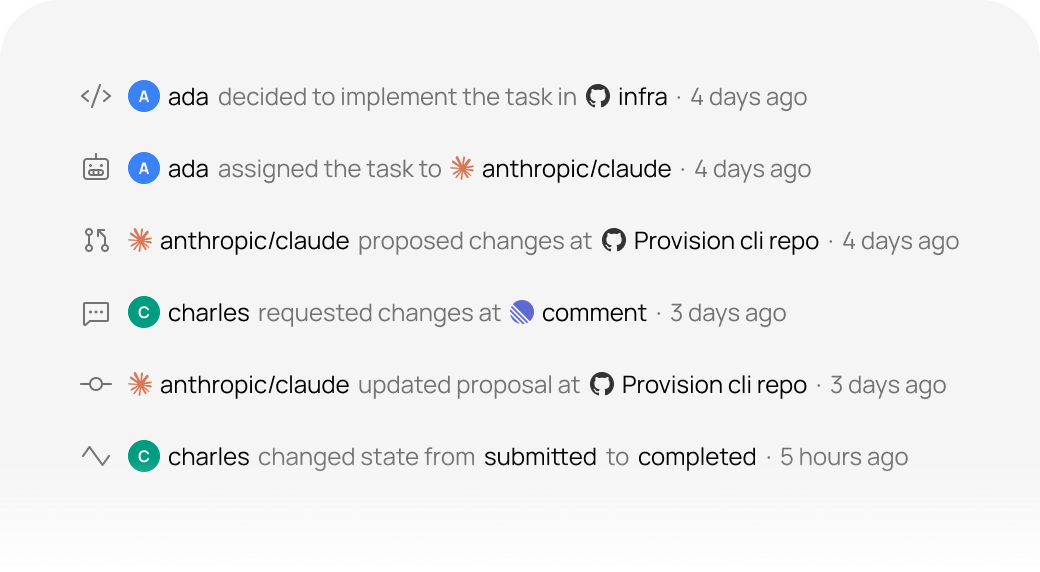Click ada's blue avatar on the first row
1040x572 pixels.
tap(144, 96)
